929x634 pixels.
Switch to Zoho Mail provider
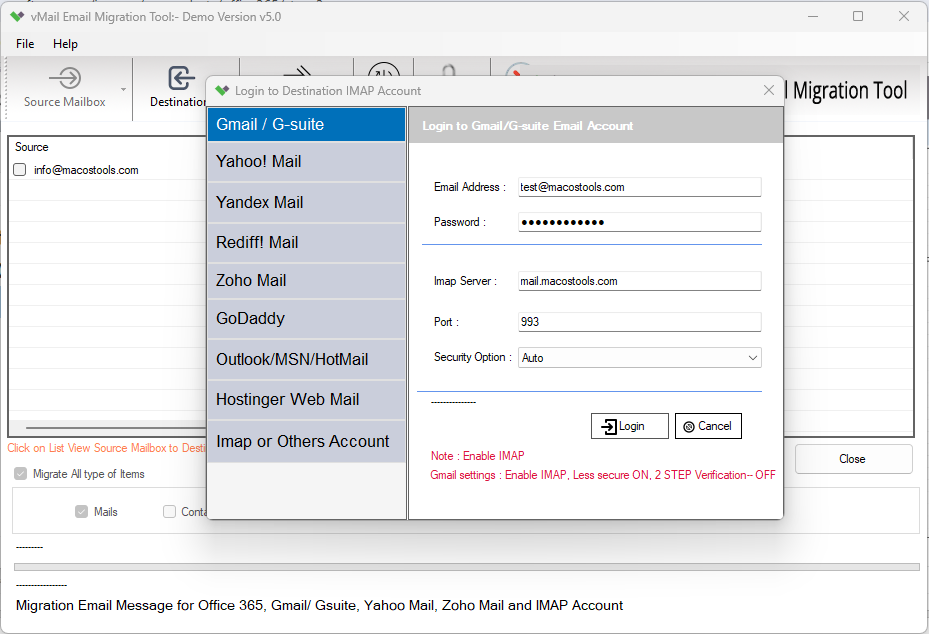pos(306,281)
